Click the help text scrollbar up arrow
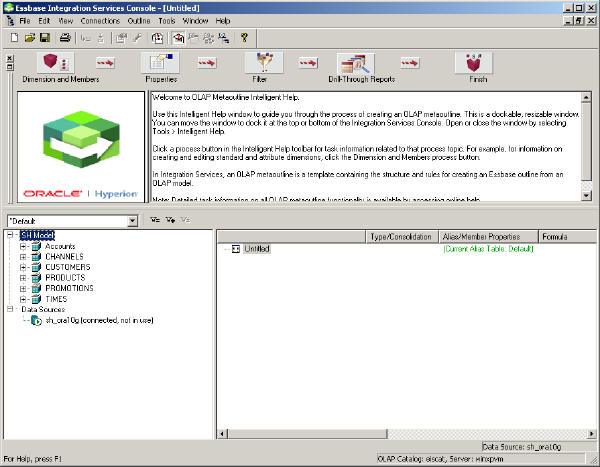The width and height of the screenshot is (600, 467). [586, 97]
